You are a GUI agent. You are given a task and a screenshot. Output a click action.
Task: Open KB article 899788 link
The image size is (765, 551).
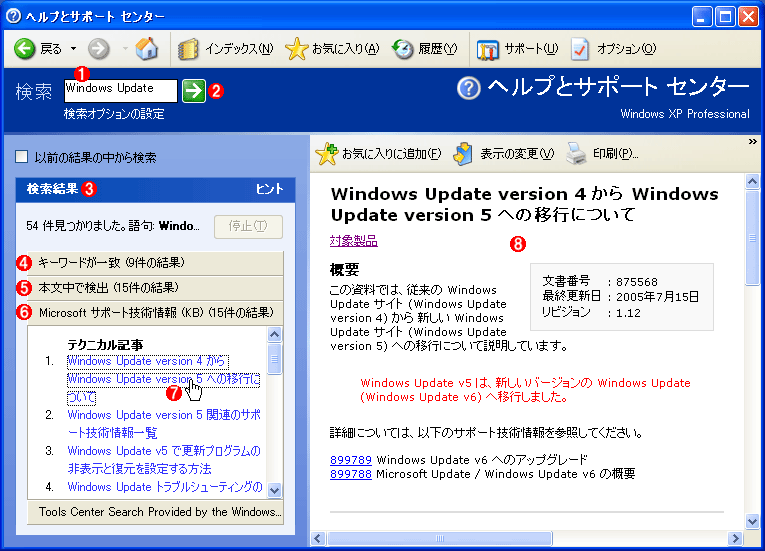351,474
